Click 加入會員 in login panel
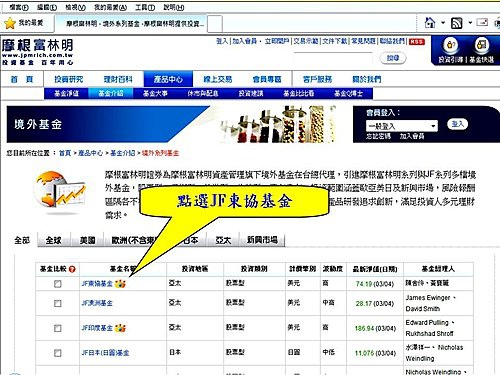This screenshot has height=375, width=500. [x=412, y=136]
